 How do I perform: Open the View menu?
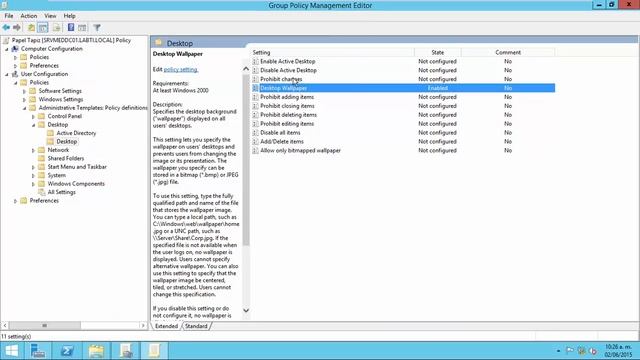click(x=50, y=16)
